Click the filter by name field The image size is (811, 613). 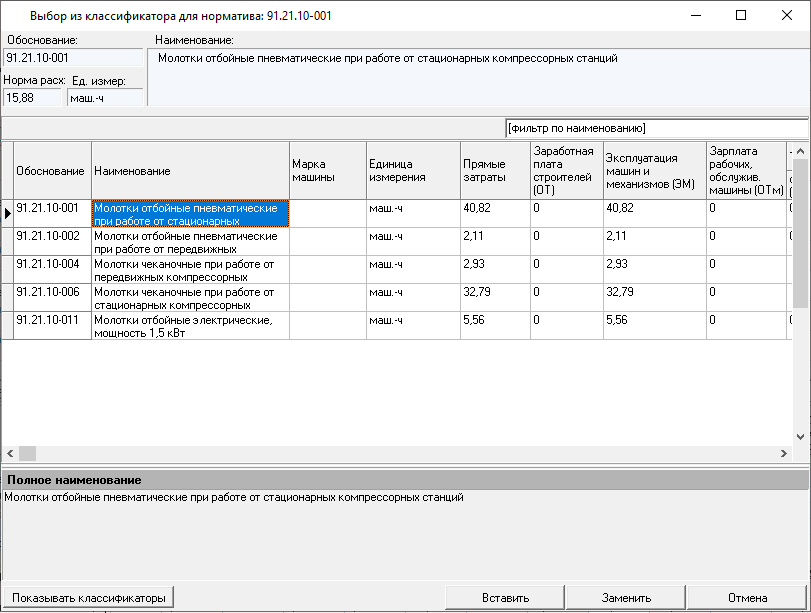point(655,128)
